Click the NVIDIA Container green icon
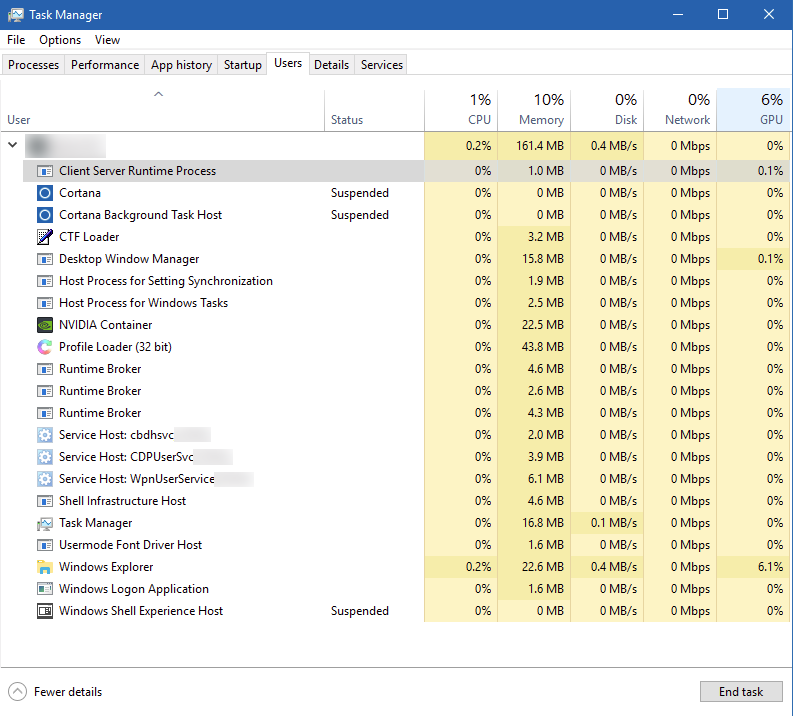793x716 pixels. coord(45,325)
